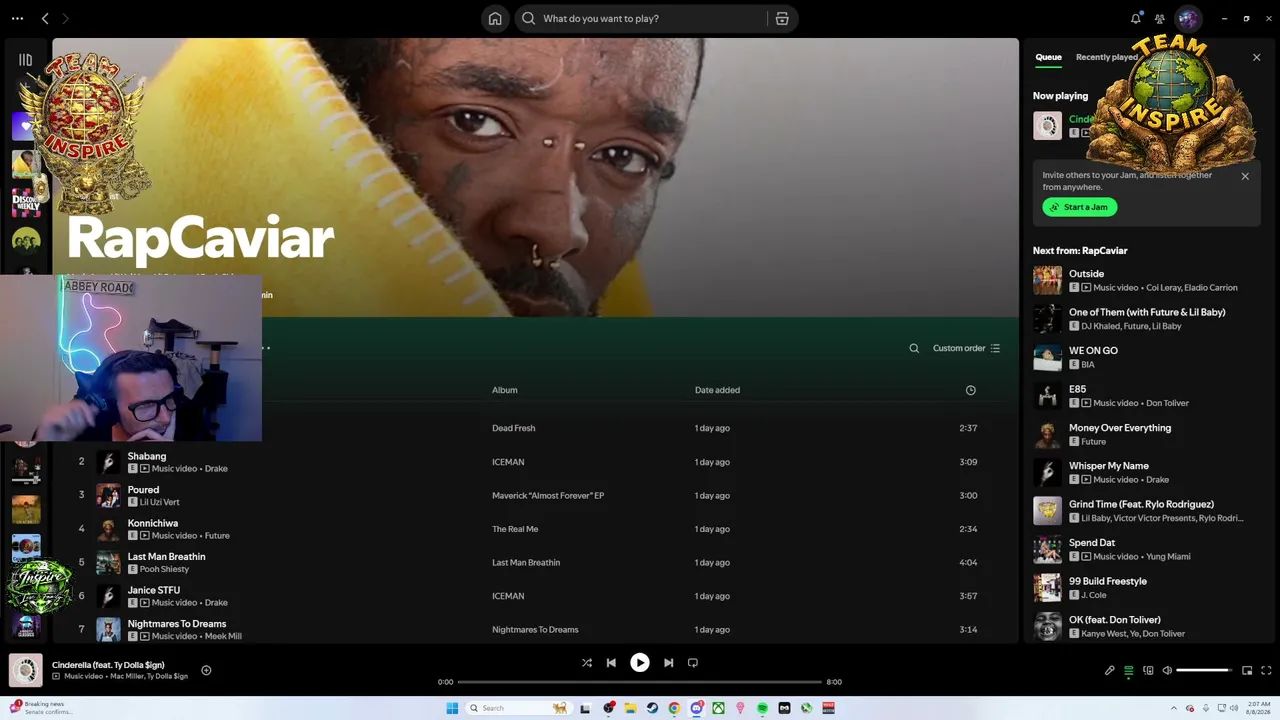Sort by the Date added column header
This screenshot has width=1280, height=720.
pos(717,390)
